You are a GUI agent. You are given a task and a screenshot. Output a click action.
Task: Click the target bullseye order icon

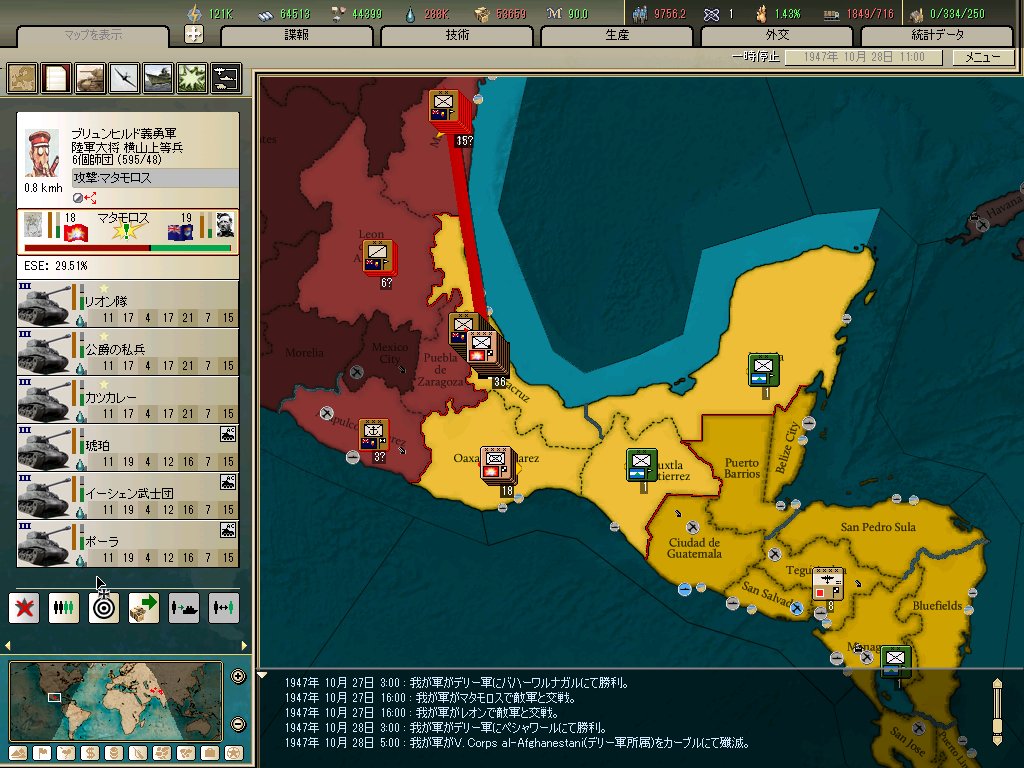[x=104, y=607]
